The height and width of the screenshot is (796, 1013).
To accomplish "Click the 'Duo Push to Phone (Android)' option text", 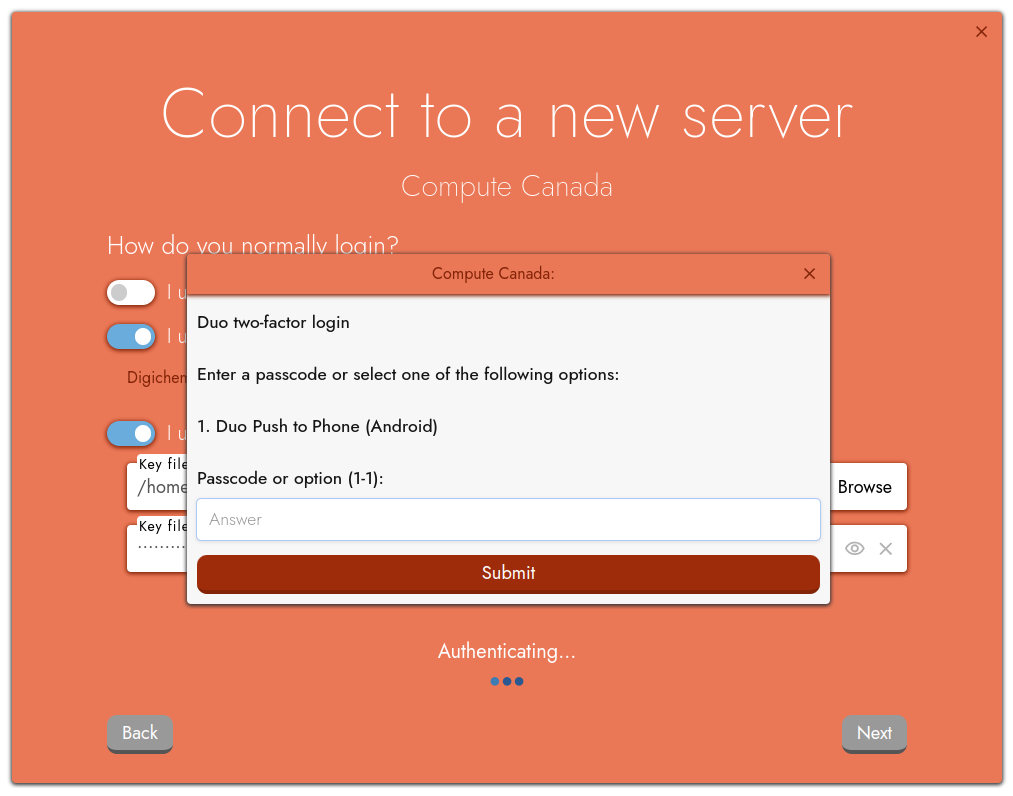I will [x=317, y=426].
